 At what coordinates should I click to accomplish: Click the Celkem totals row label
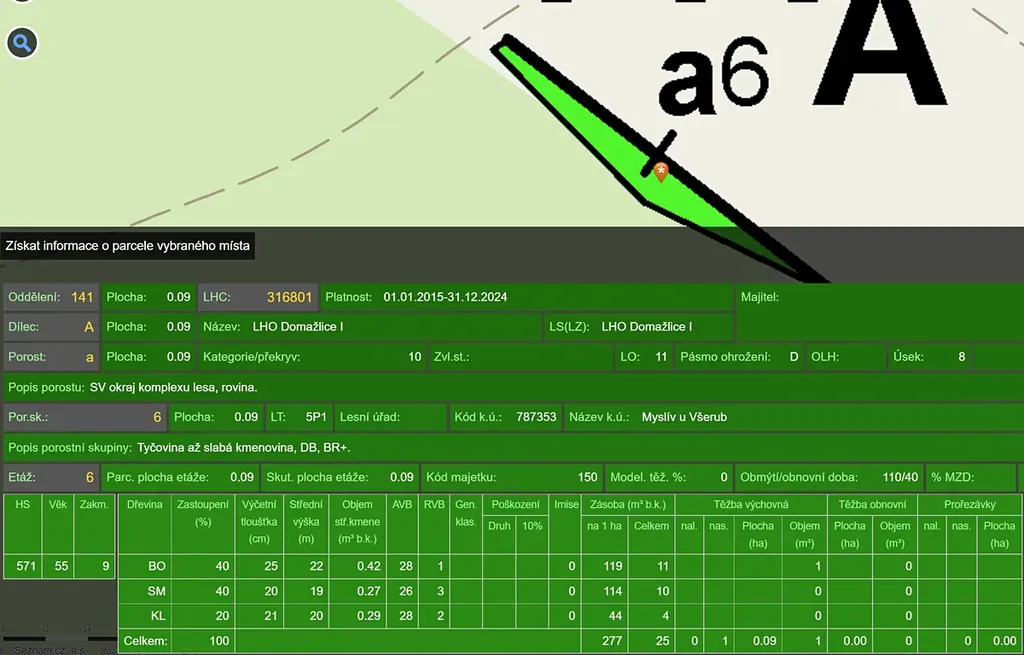coord(146,641)
